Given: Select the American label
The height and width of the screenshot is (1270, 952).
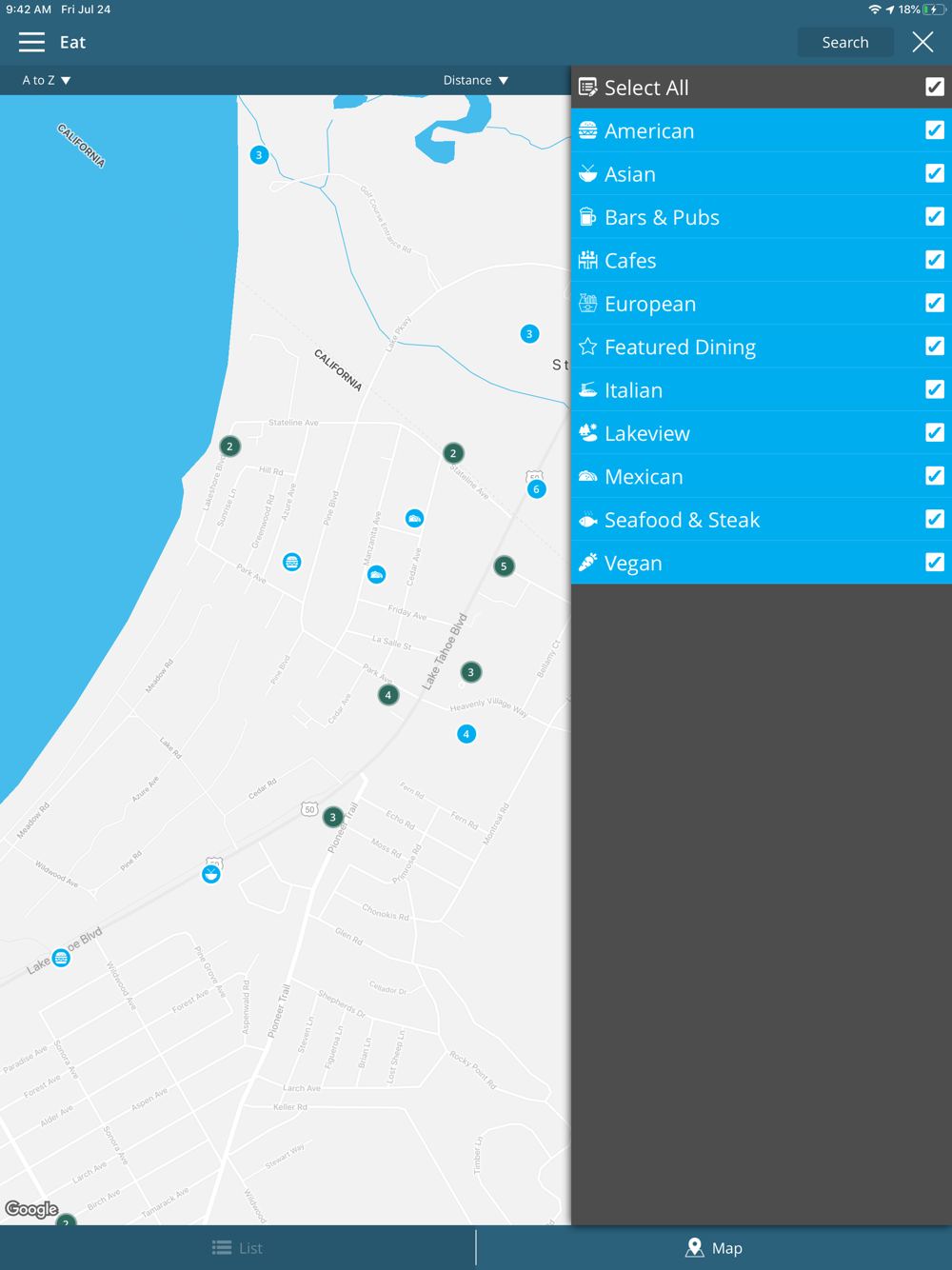Looking at the screenshot, I should [x=649, y=130].
